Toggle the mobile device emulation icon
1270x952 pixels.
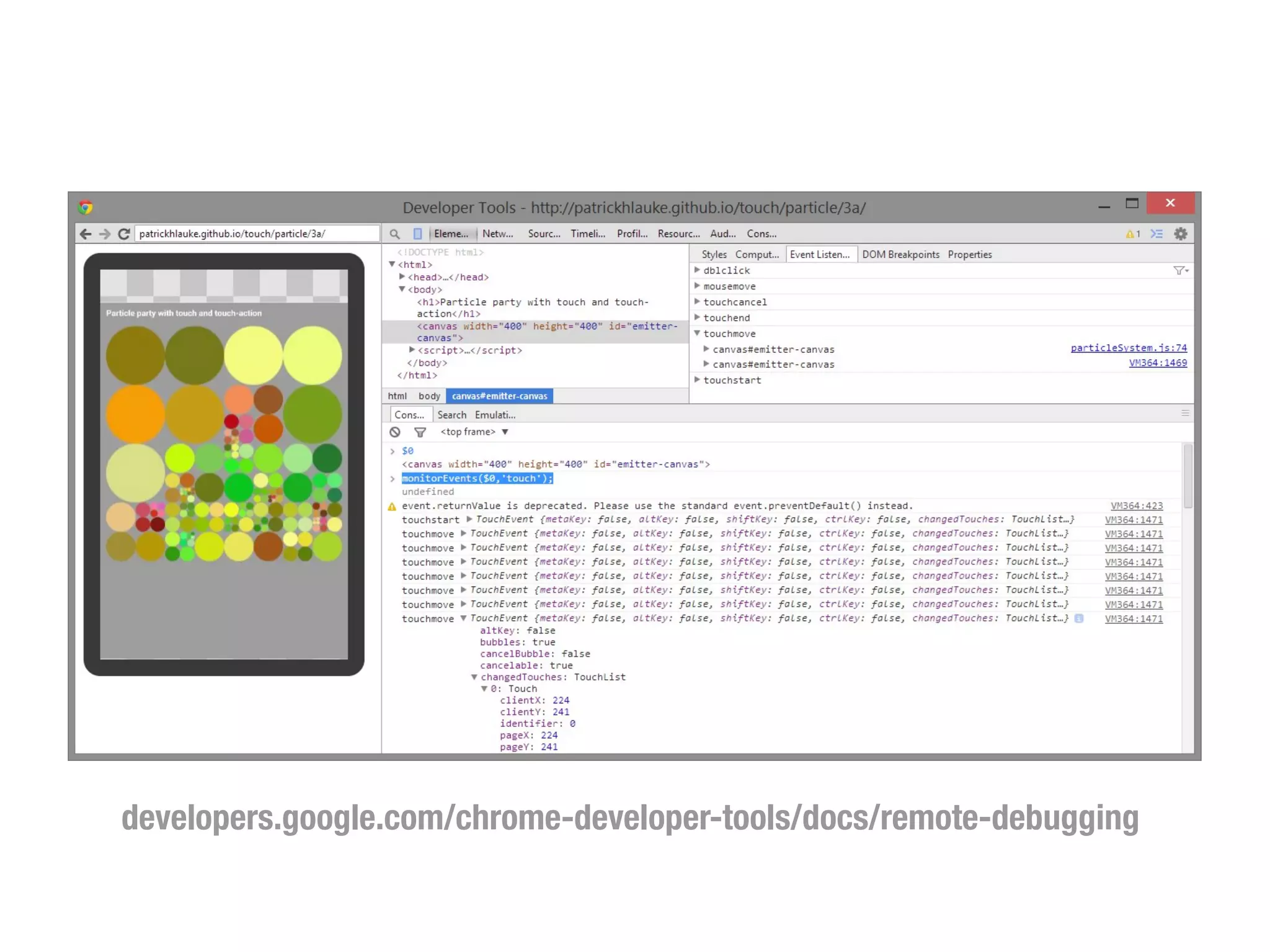tap(417, 234)
